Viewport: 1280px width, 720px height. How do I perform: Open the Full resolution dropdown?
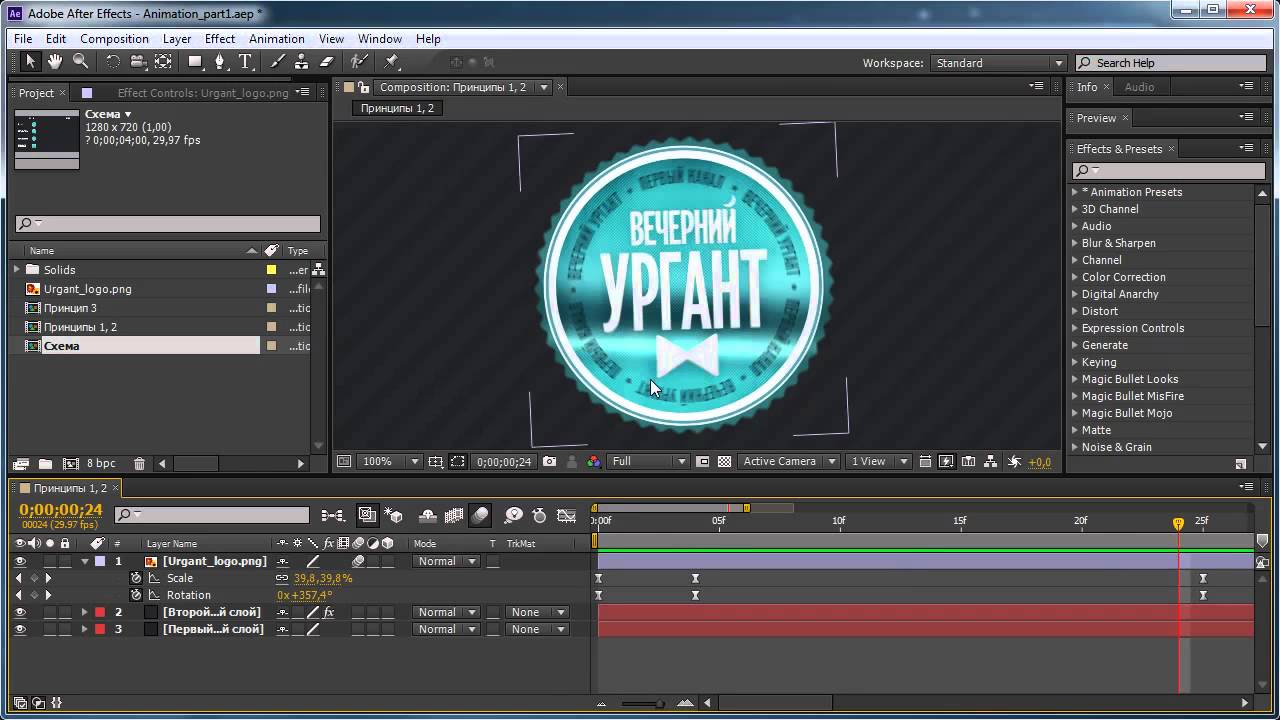tap(649, 462)
